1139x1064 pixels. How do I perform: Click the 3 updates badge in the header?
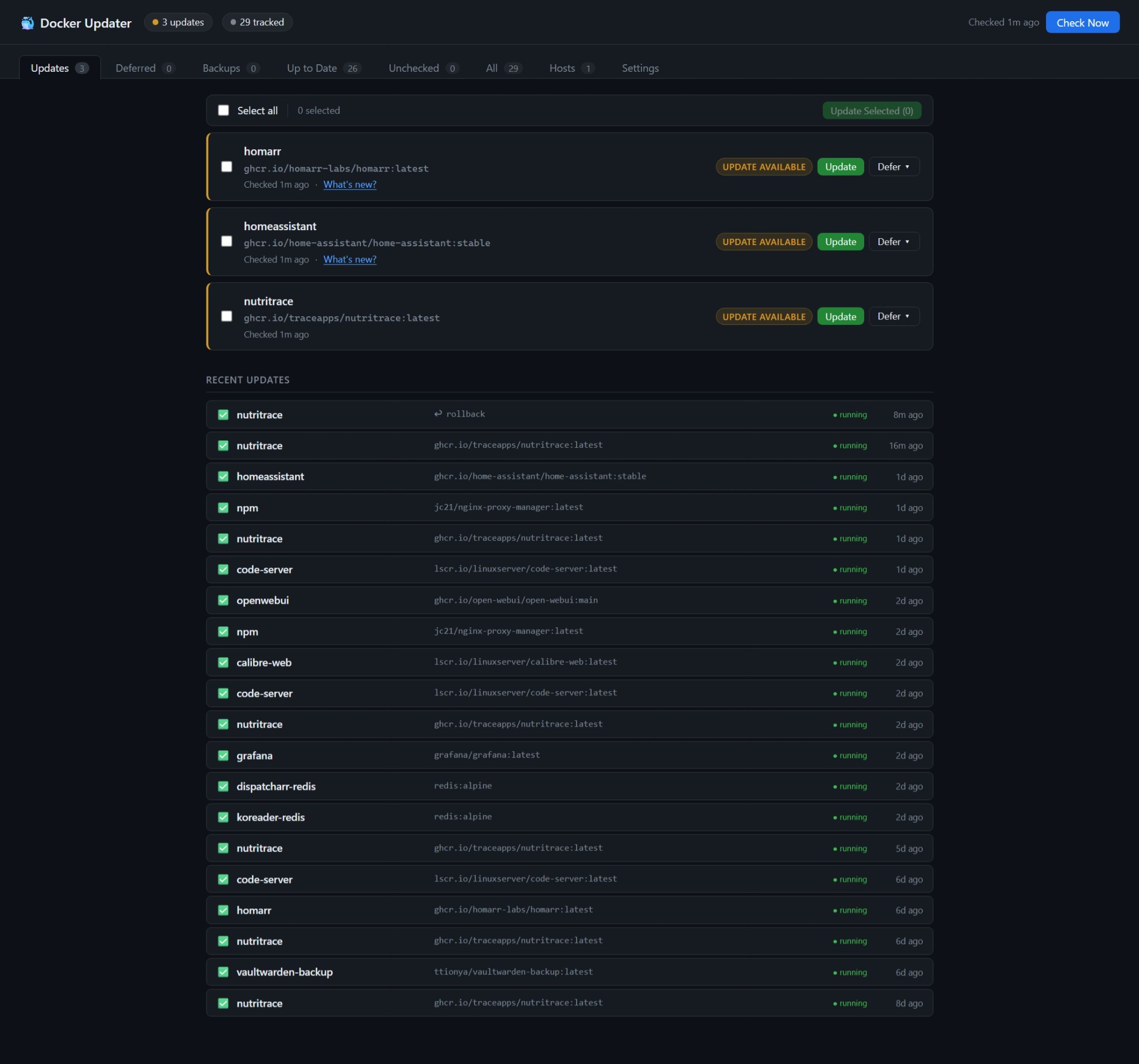click(x=178, y=22)
